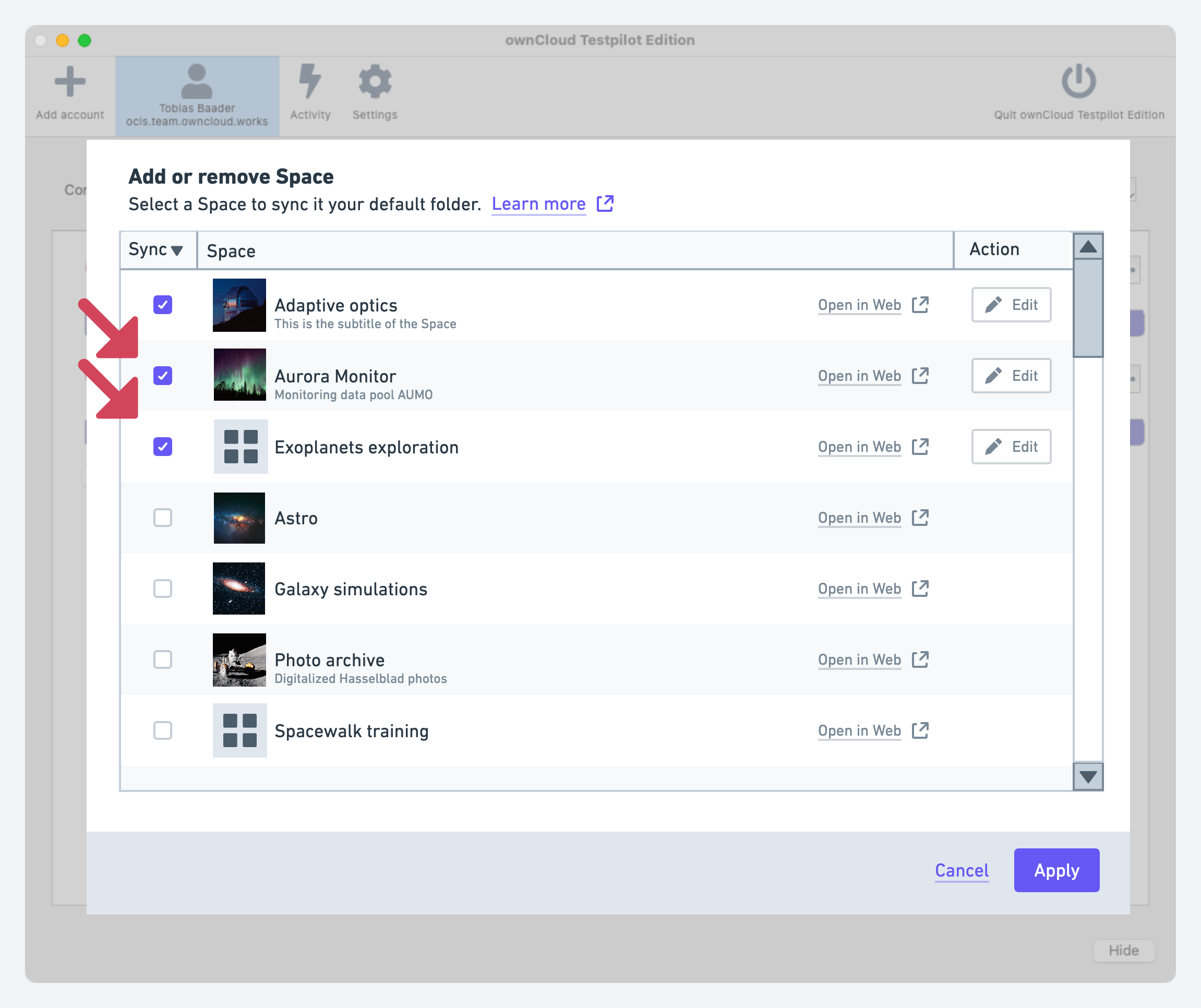Open the Activity panel
The height and width of the screenshot is (1008, 1201).
[x=309, y=83]
